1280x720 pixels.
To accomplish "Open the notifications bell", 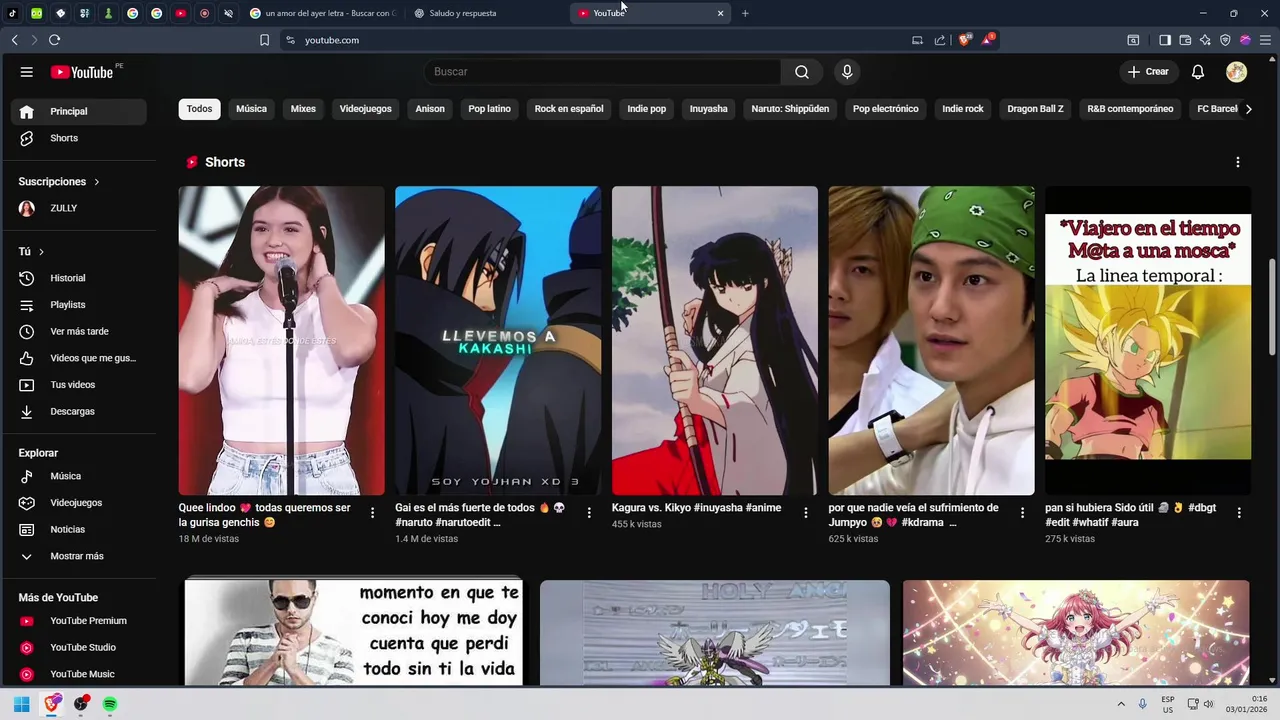I will pos(1198,72).
